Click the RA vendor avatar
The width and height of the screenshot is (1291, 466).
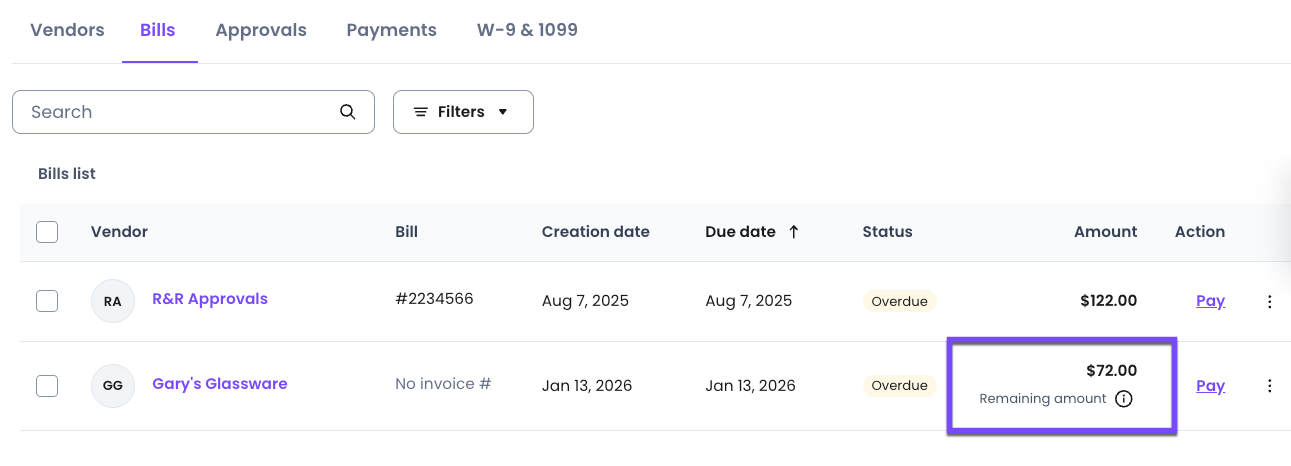(113, 301)
